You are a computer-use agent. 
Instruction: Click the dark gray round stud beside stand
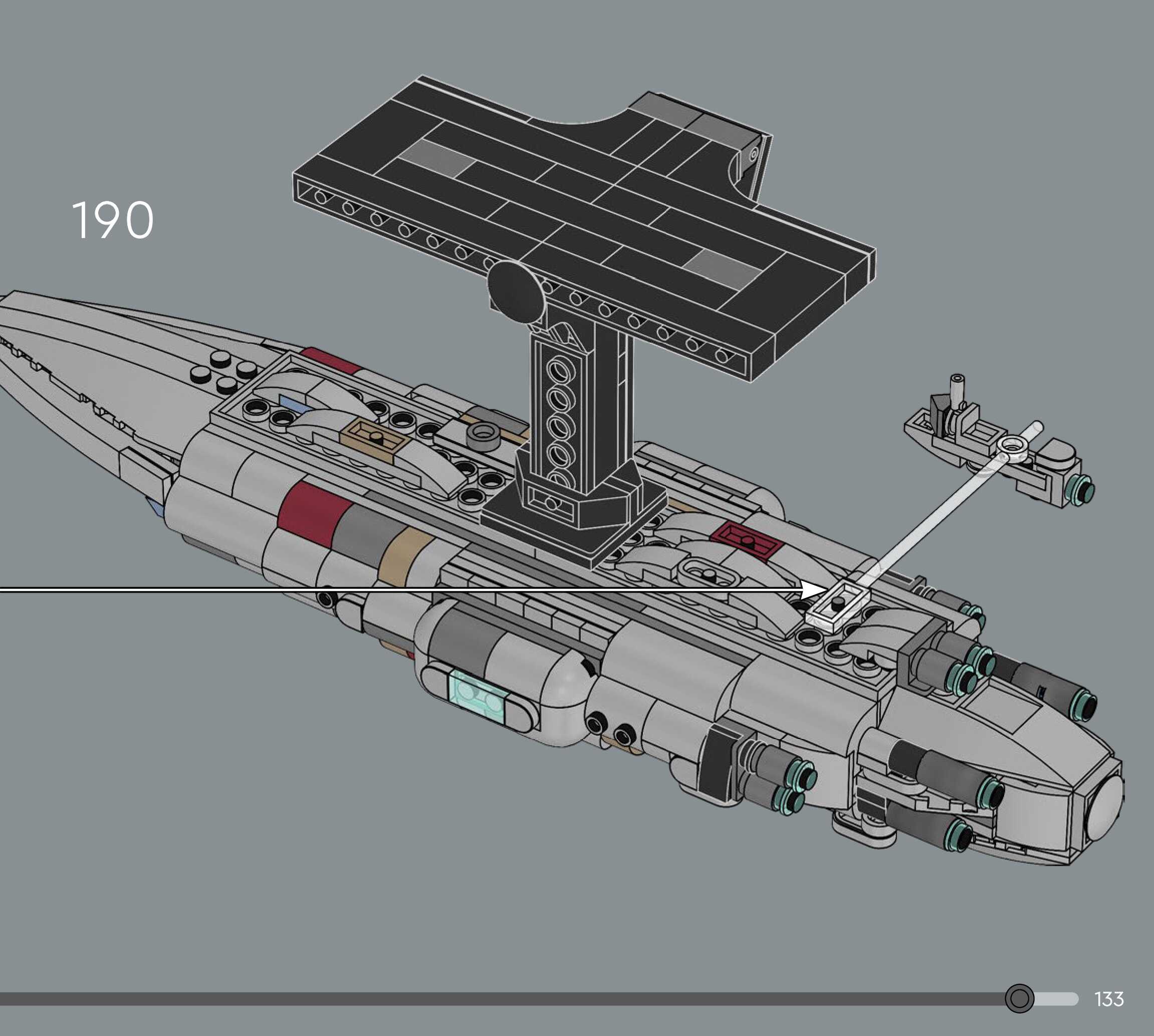point(483,437)
